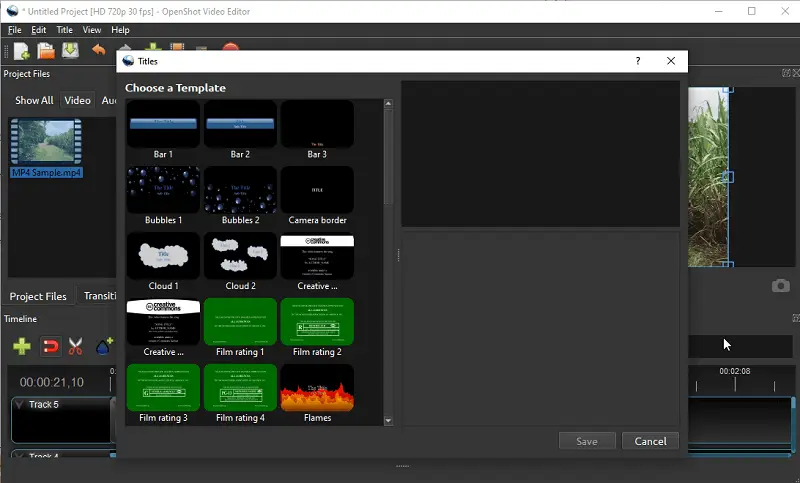Click the Open Project folder icon
800x483 pixels.
coord(45,51)
